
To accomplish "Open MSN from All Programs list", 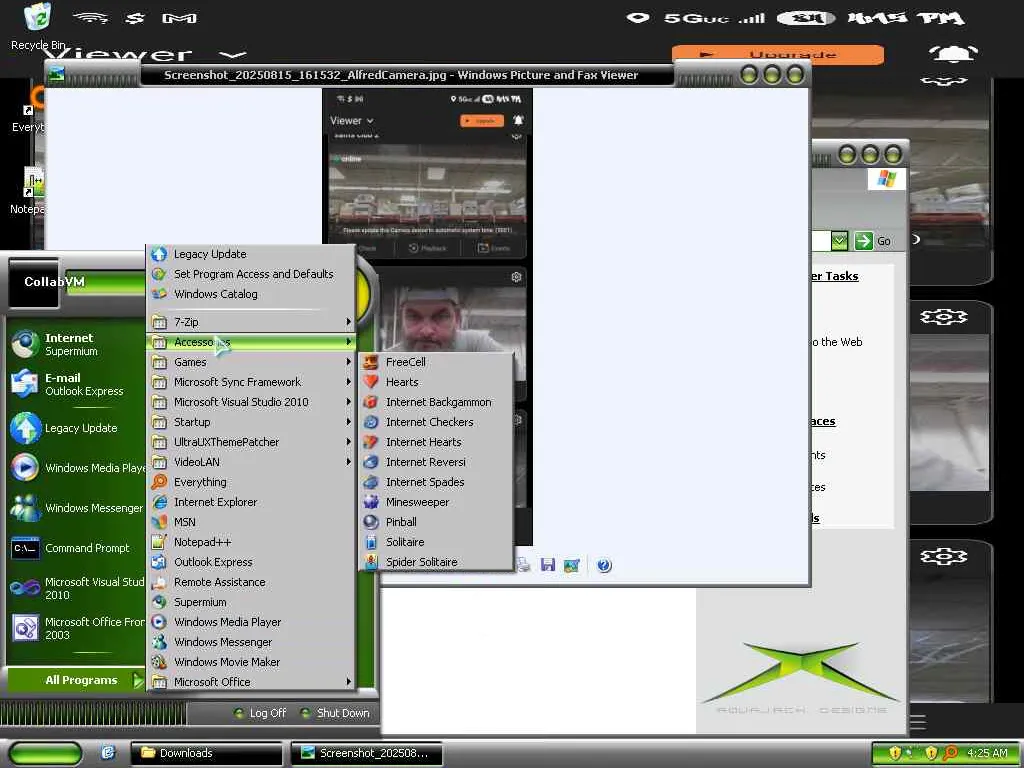I will pyautogui.click(x=252, y=522).
